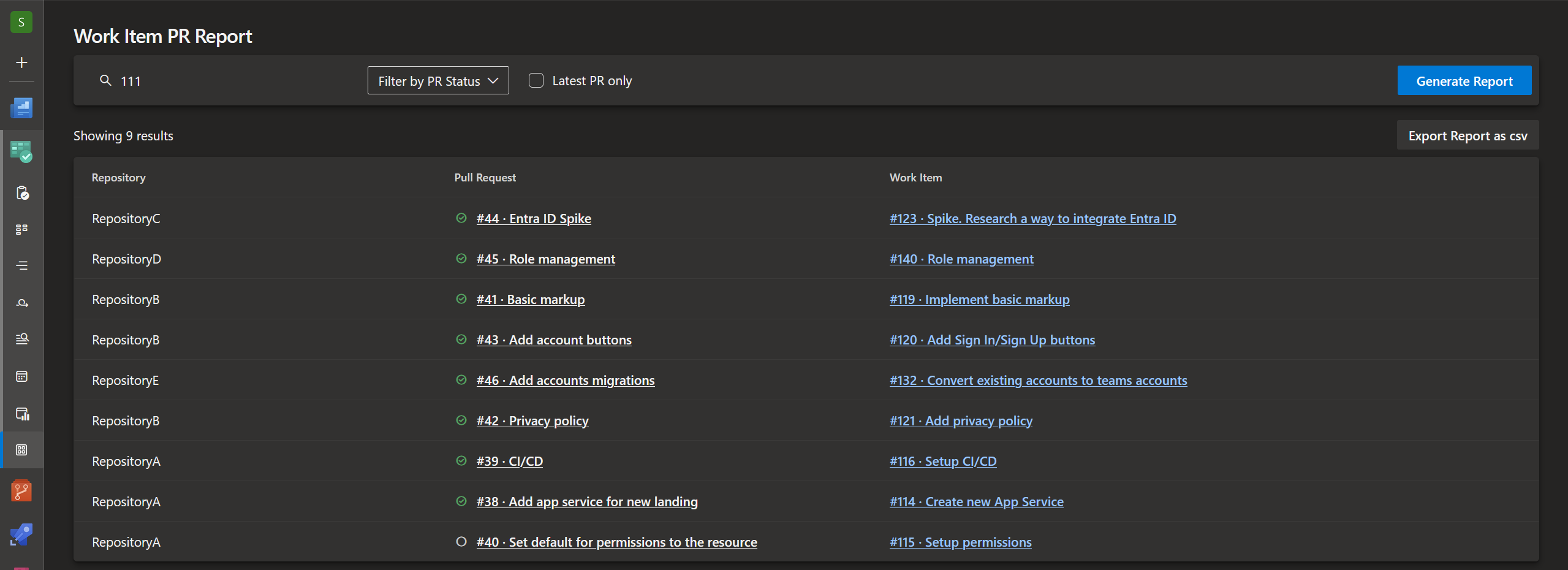Screen dimensions: 1568x570
Task: Open the Backlogs sidebar icon
Action: pos(21,265)
